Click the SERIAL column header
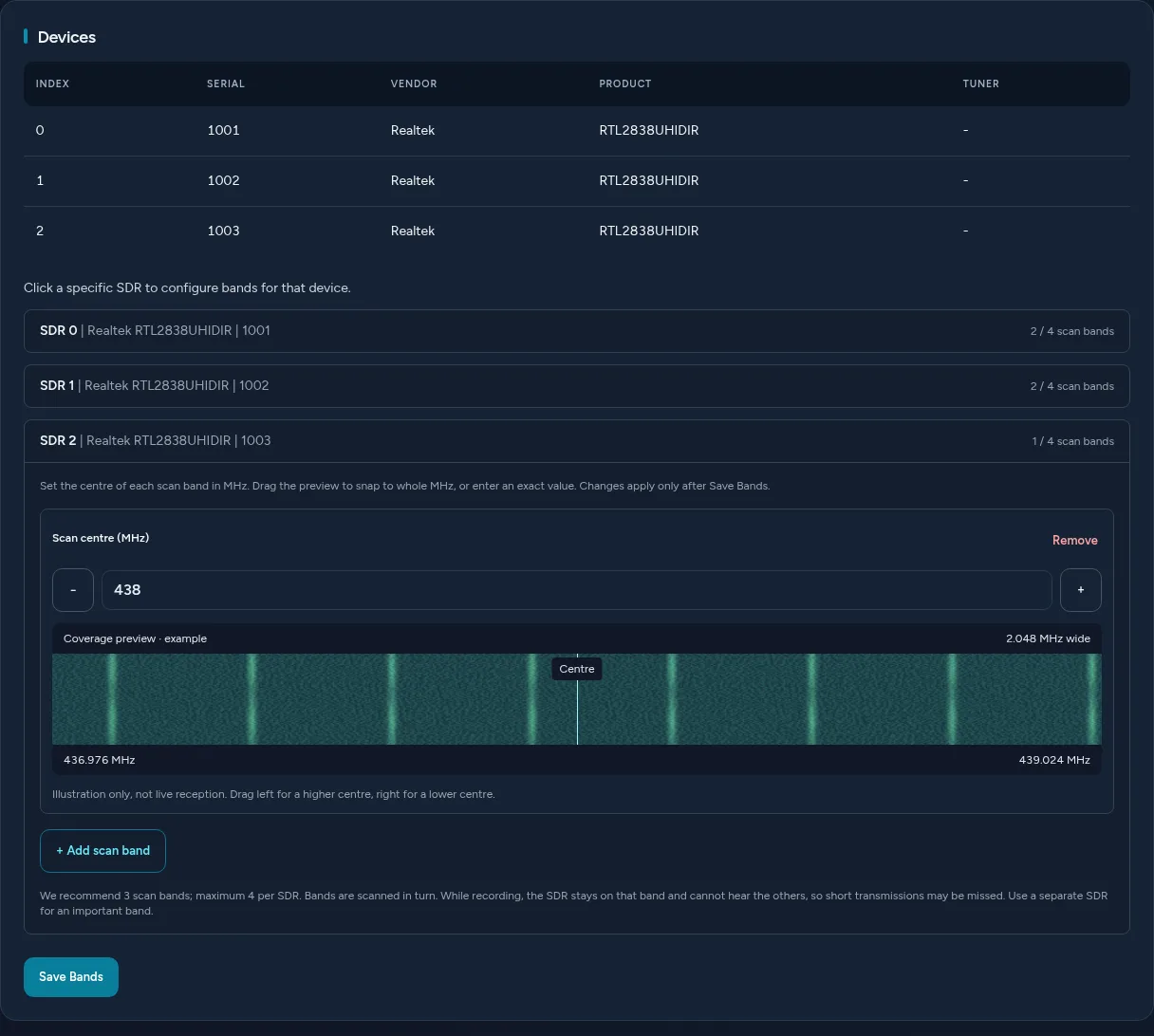The width and height of the screenshot is (1154, 1036). [x=226, y=83]
